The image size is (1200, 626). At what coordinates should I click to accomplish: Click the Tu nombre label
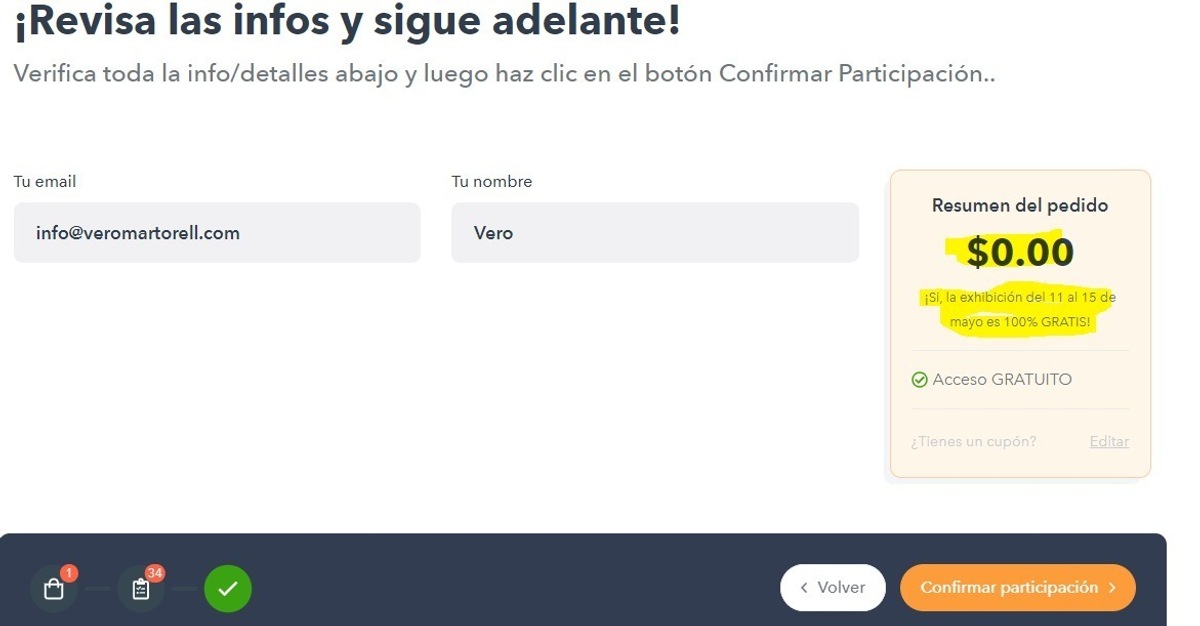point(492,182)
